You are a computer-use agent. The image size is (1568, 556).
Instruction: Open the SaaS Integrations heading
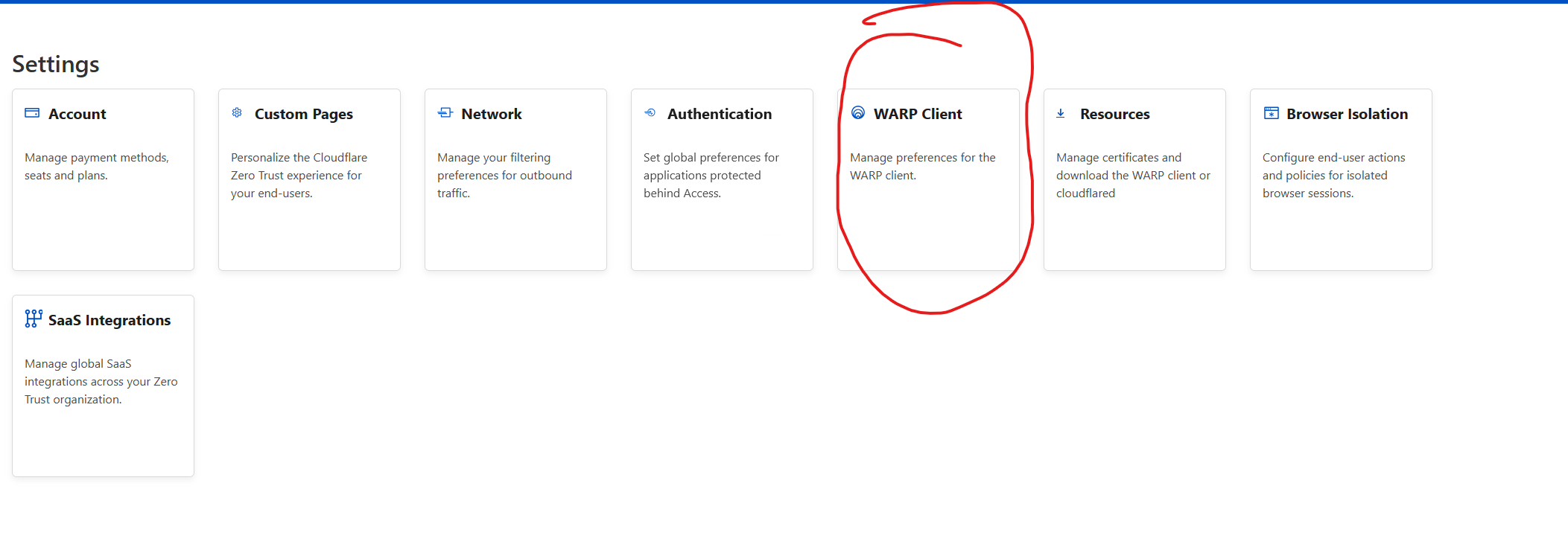click(109, 321)
